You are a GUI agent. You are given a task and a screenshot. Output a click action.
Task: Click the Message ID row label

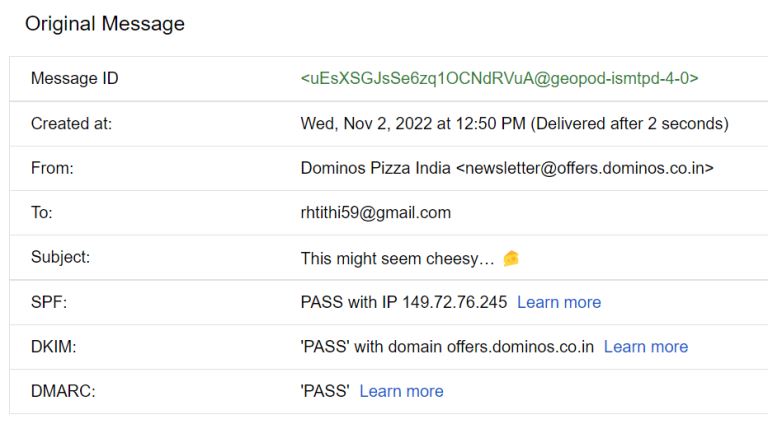pos(74,78)
